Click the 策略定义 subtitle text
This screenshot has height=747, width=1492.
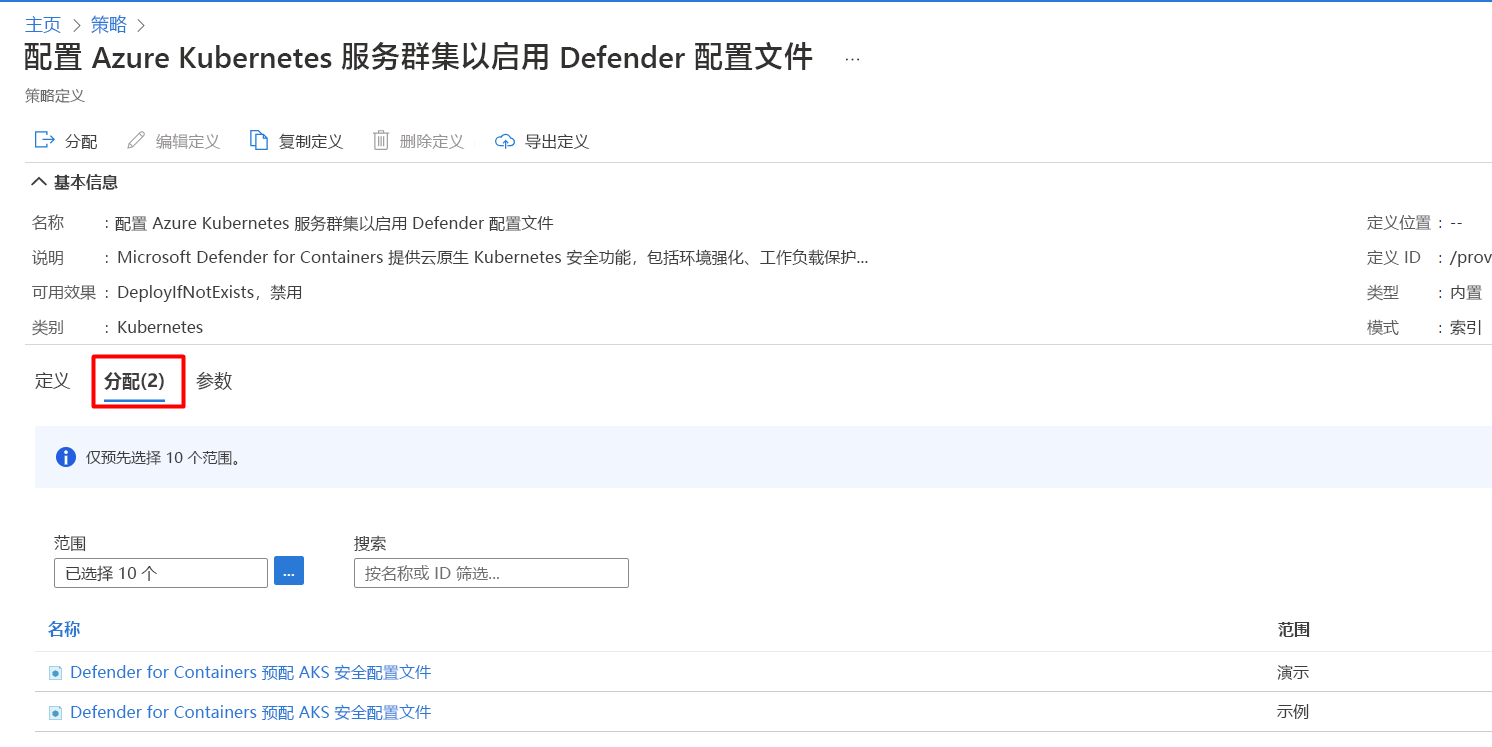pyautogui.click(x=55, y=96)
